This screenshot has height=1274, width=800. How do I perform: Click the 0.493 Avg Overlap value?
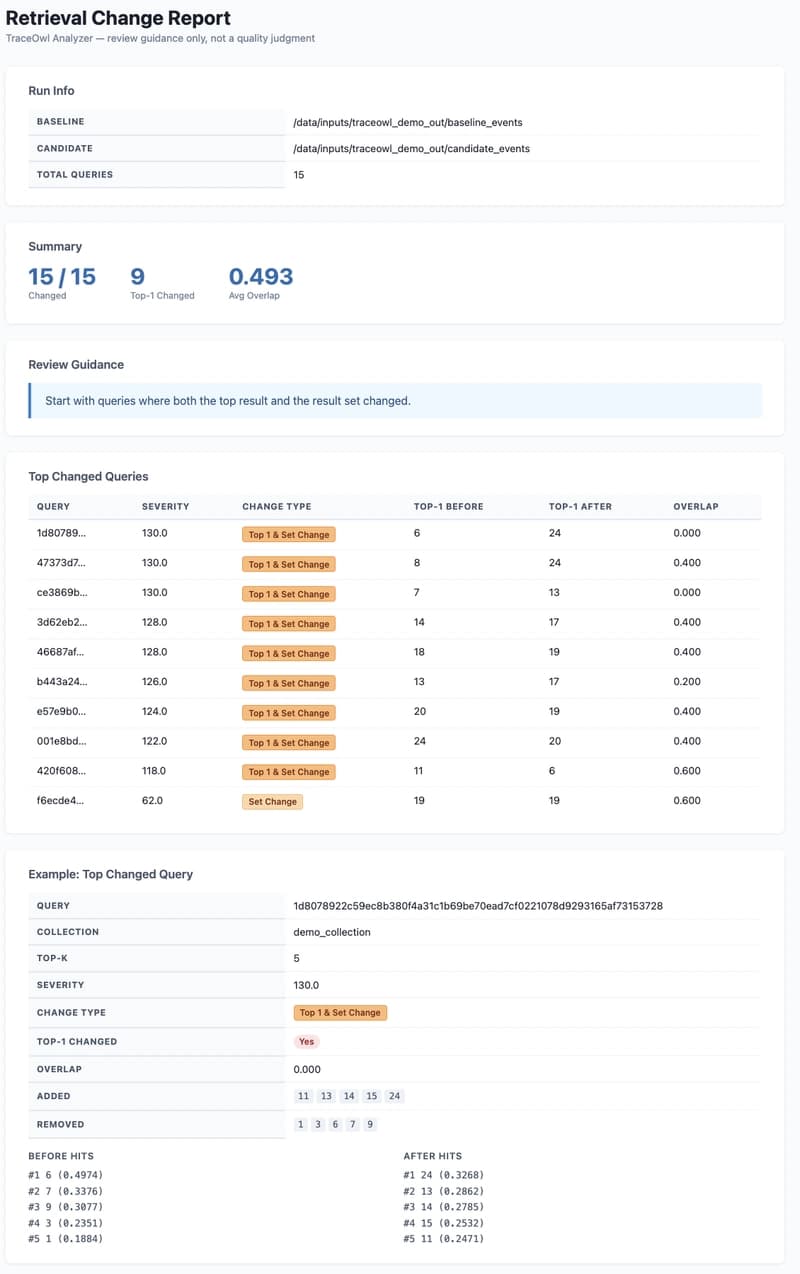(261, 277)
